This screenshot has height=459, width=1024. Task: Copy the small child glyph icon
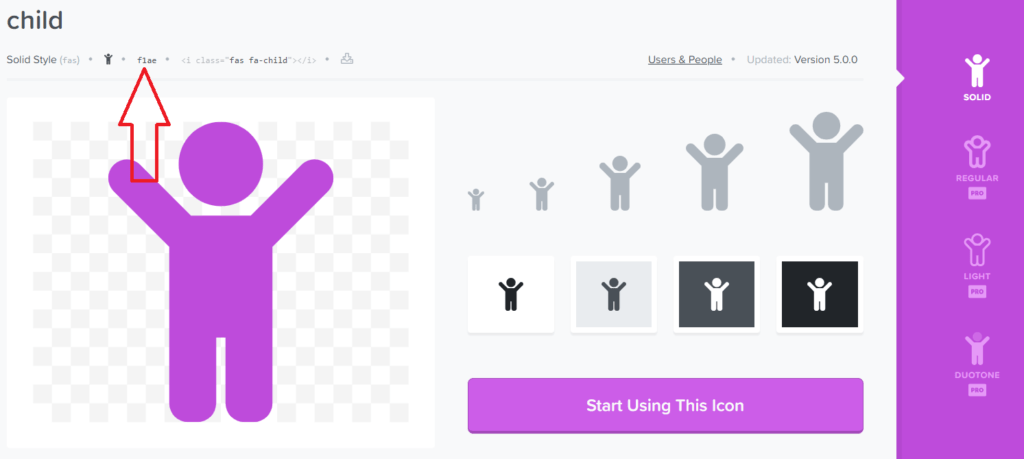[x=108, y=59]
